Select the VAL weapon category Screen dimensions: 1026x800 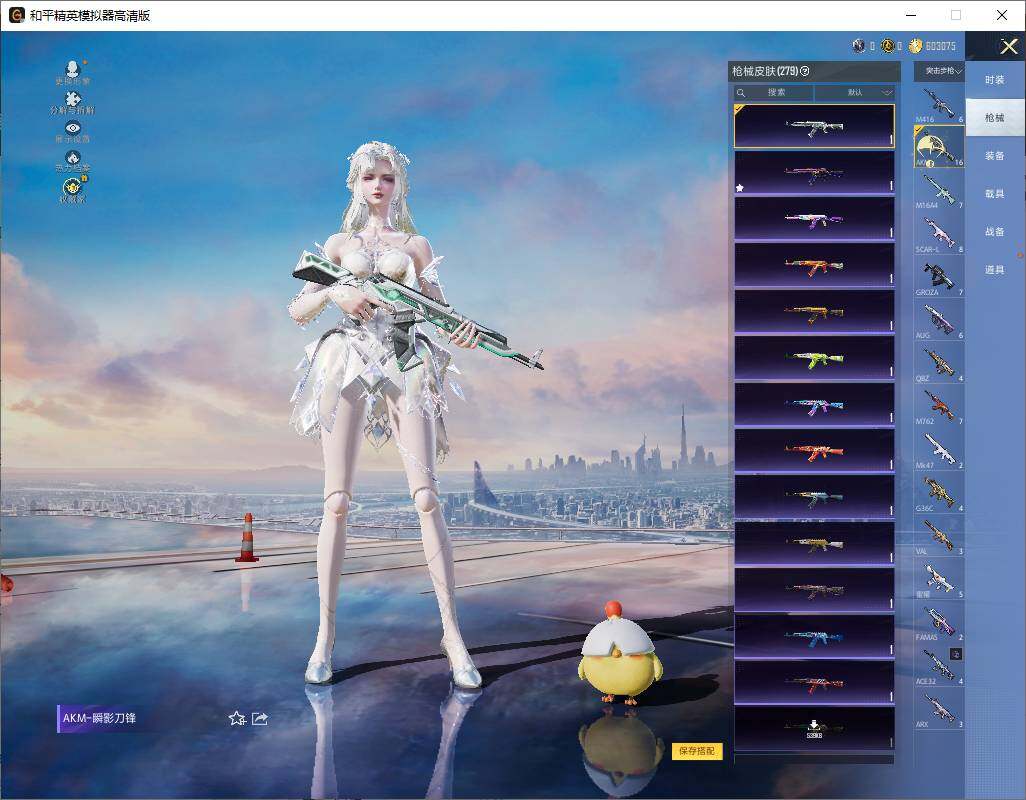[x=939, y=536]
